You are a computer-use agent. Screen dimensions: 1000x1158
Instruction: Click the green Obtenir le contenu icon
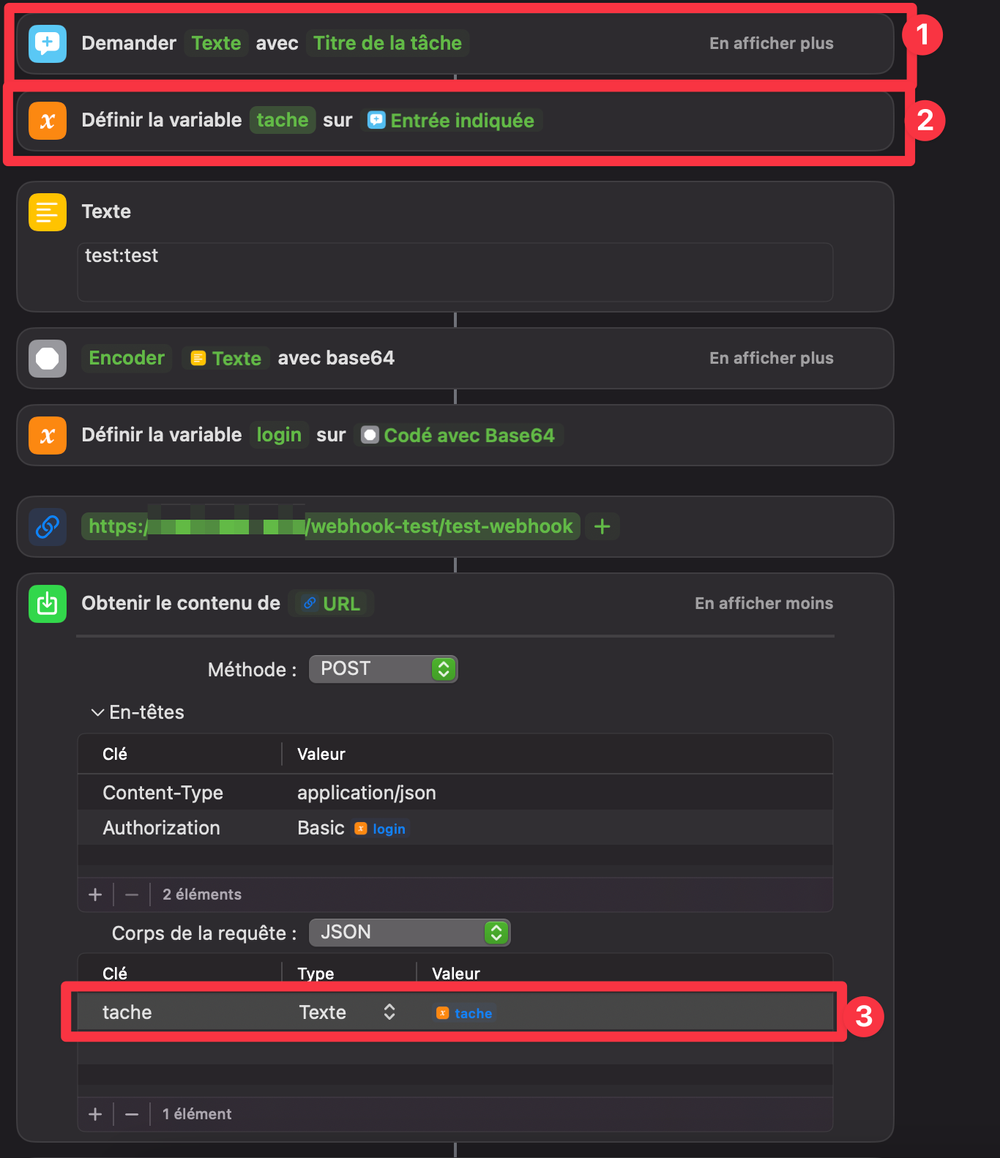coord(47,604)
